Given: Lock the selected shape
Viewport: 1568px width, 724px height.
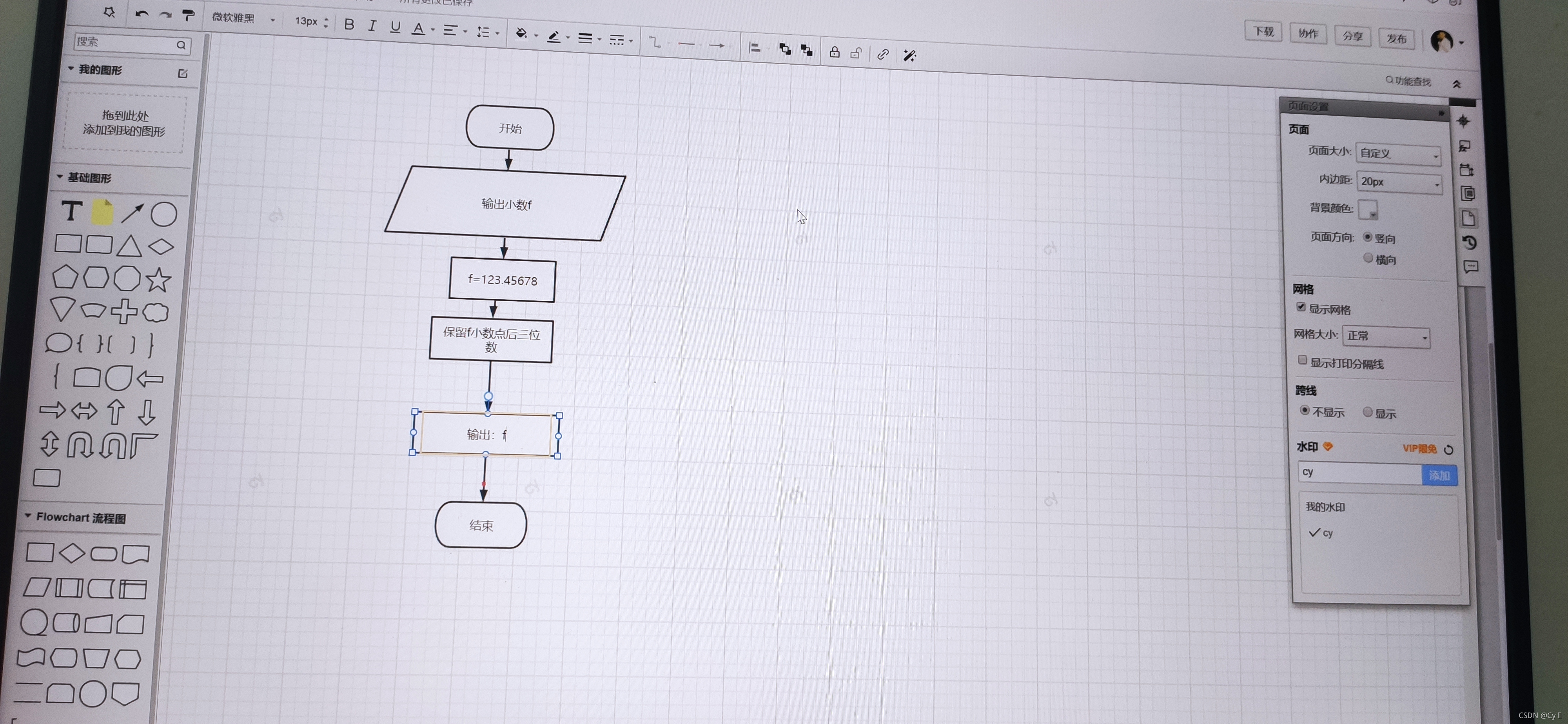Looking at the screenshot, I should pos(835,53).
